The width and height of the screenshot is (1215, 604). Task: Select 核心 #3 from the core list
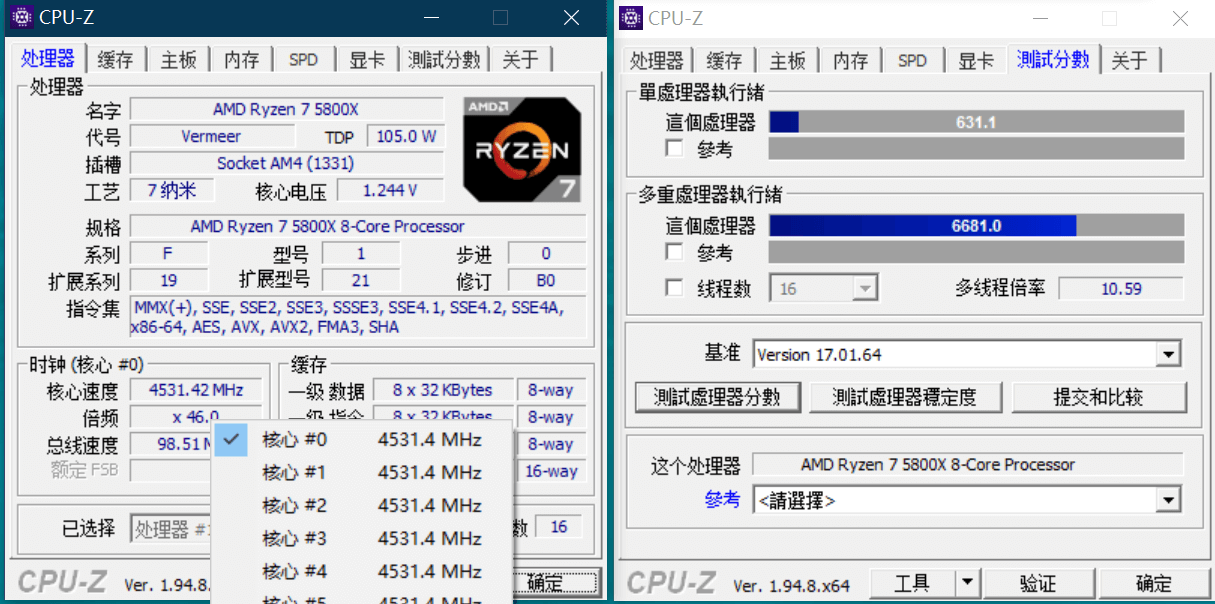pos(293,538)
